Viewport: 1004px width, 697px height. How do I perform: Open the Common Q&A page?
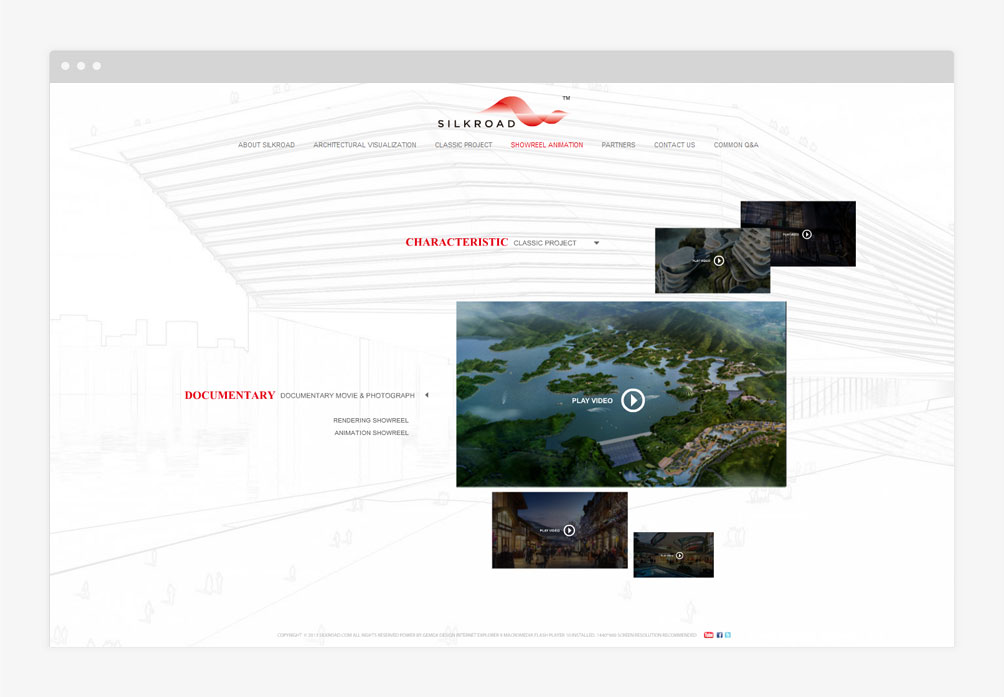(735, 145)
